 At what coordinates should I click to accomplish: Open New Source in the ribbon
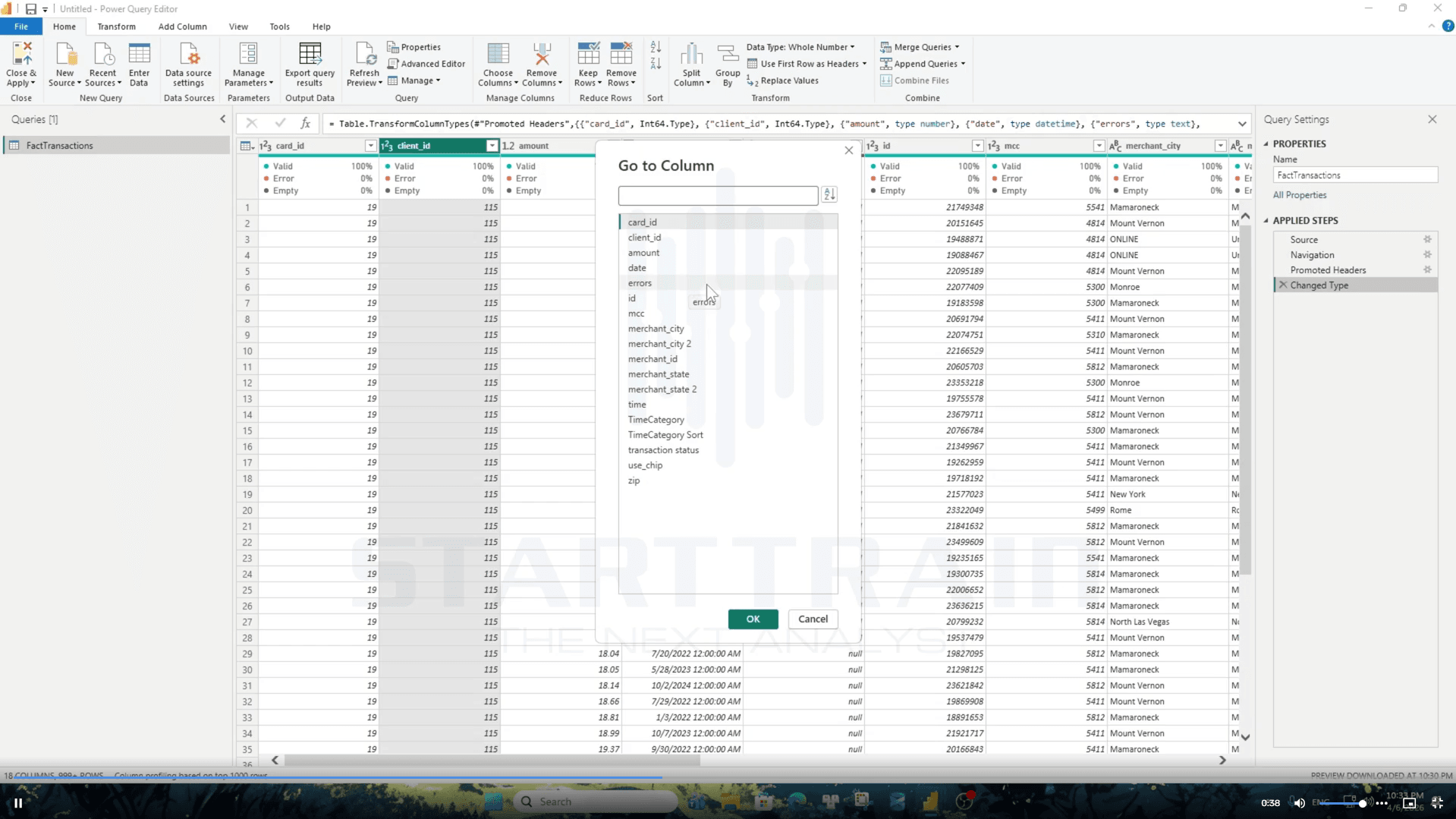pos(65,65)
